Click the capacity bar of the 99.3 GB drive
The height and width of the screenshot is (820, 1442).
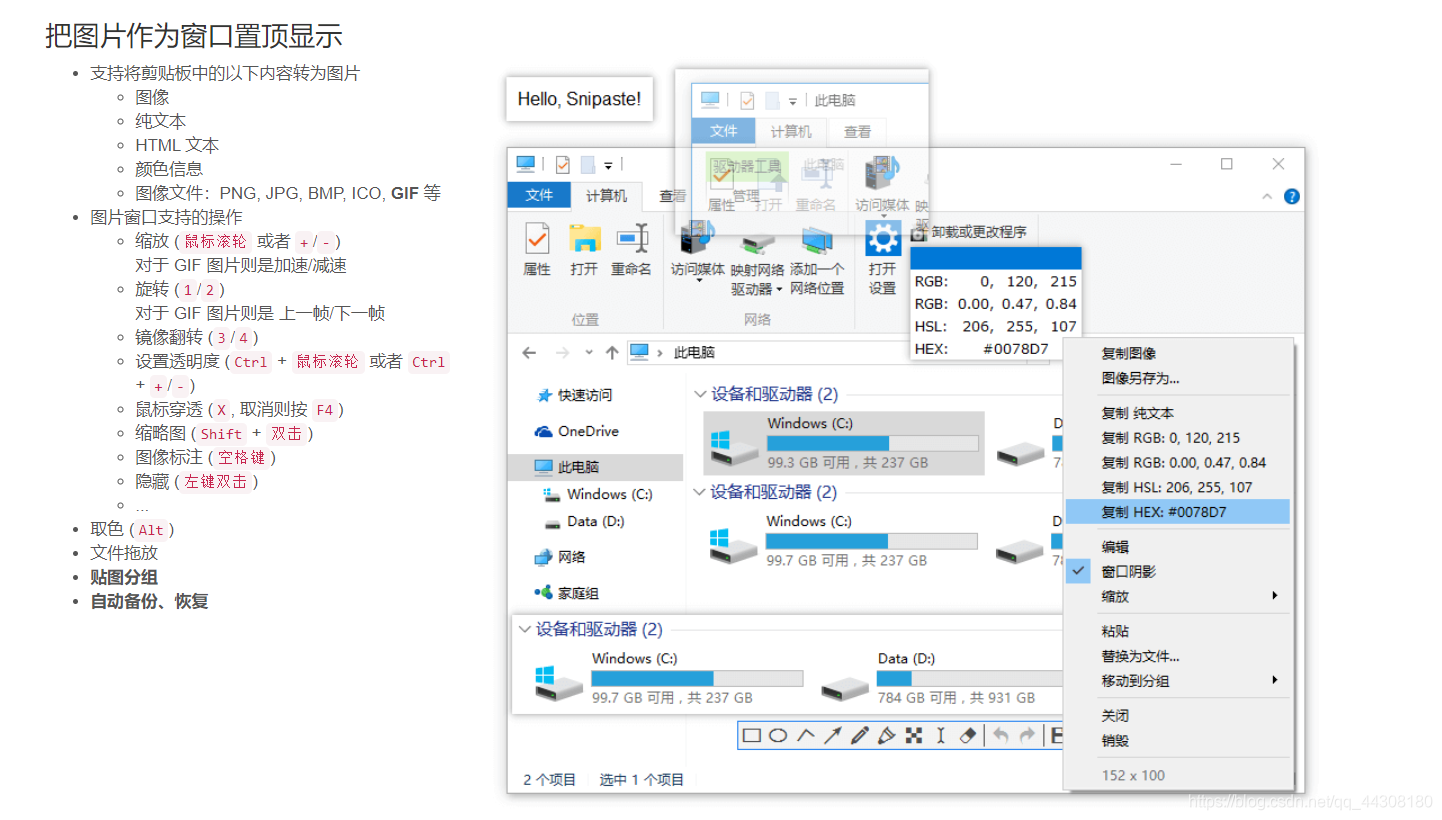pyautogui.click(x=872, y=443)
